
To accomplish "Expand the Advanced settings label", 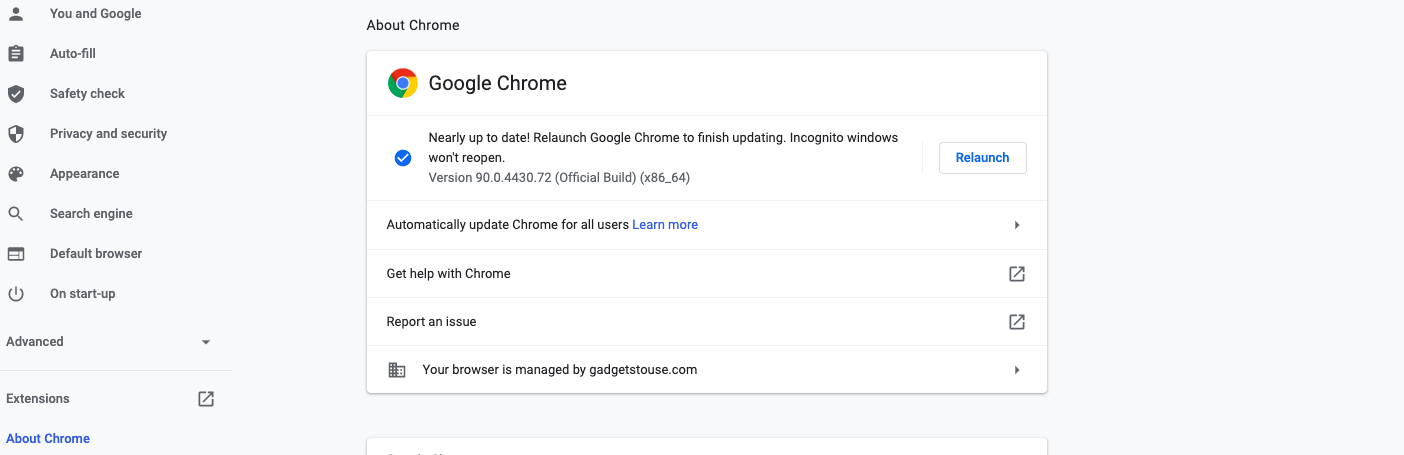I will [x=35, y=342].
